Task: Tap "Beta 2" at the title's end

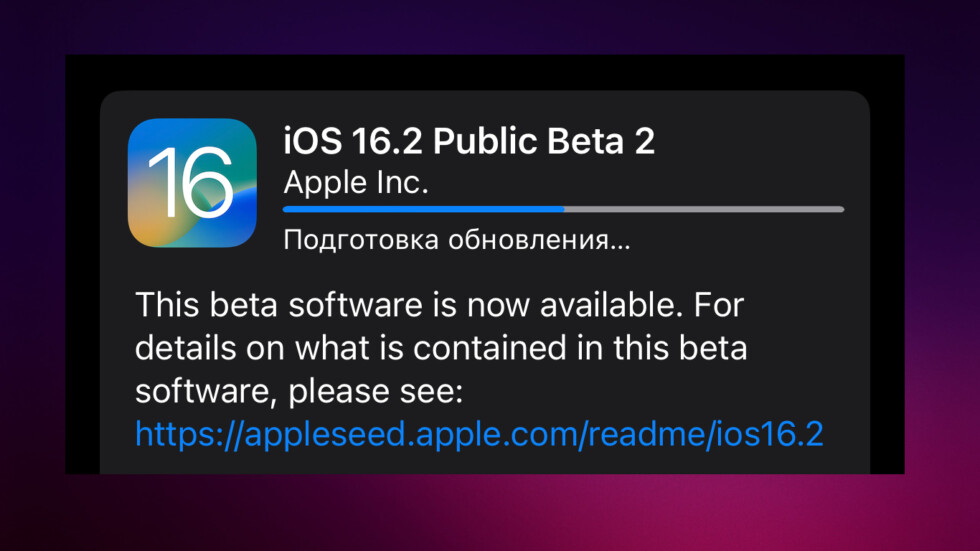Action: tap(608, 141)
